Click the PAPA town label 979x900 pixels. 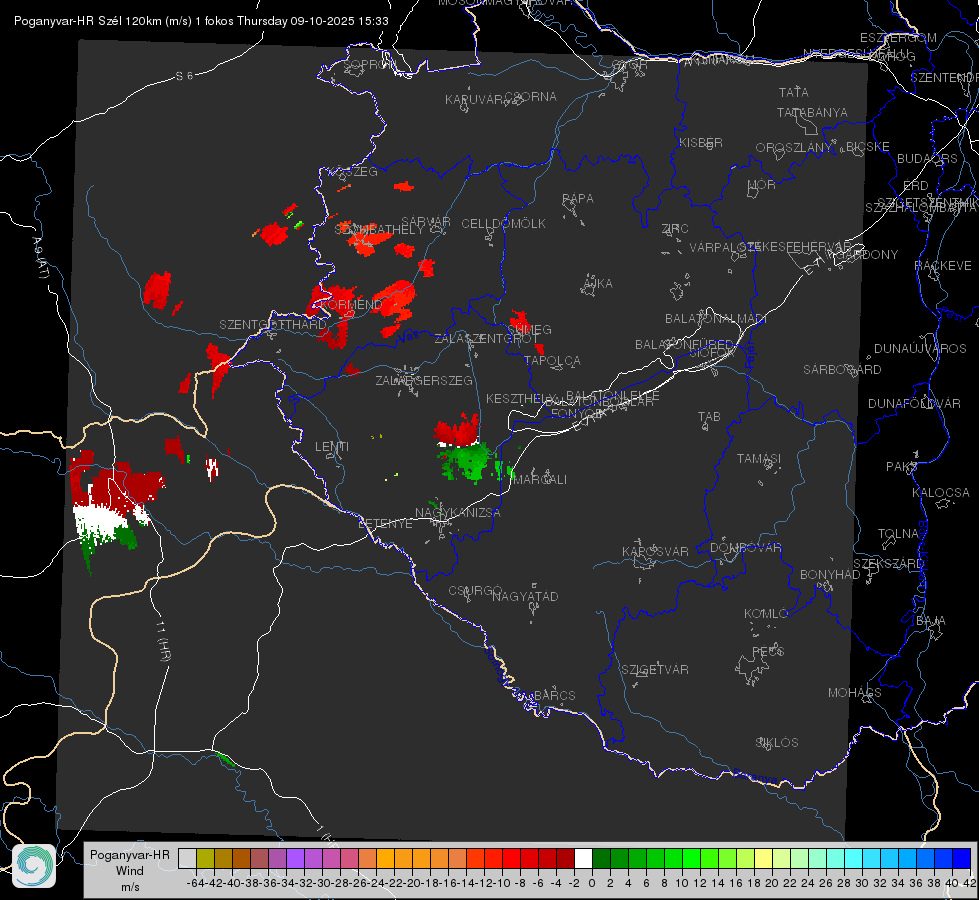(578, 199)
